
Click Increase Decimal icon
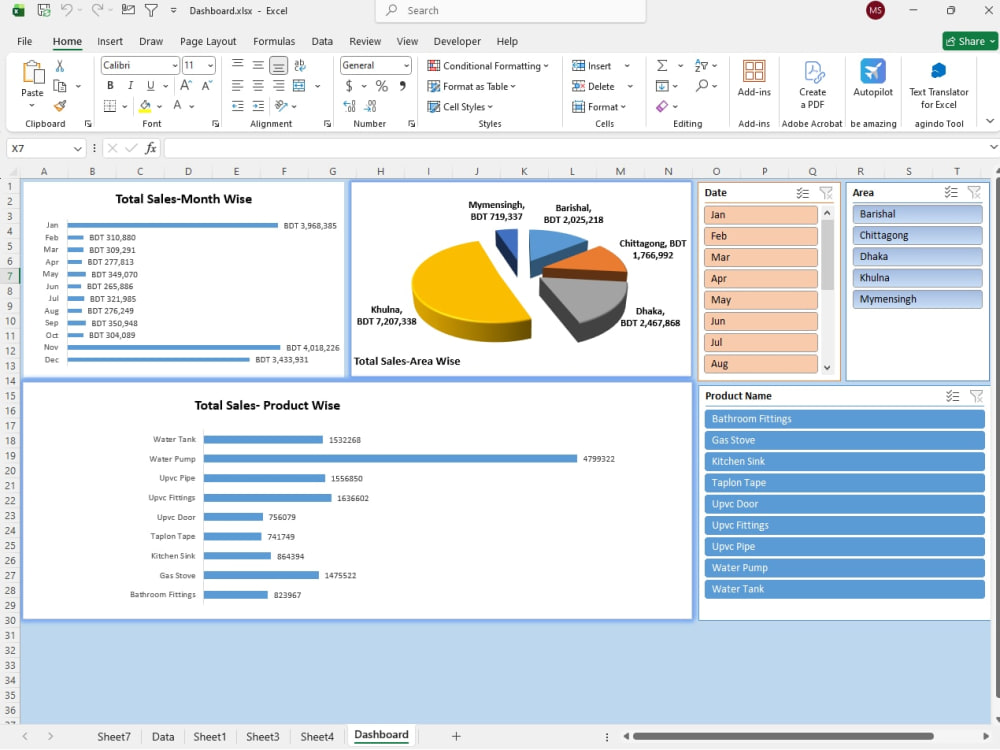tap(349, 106)
